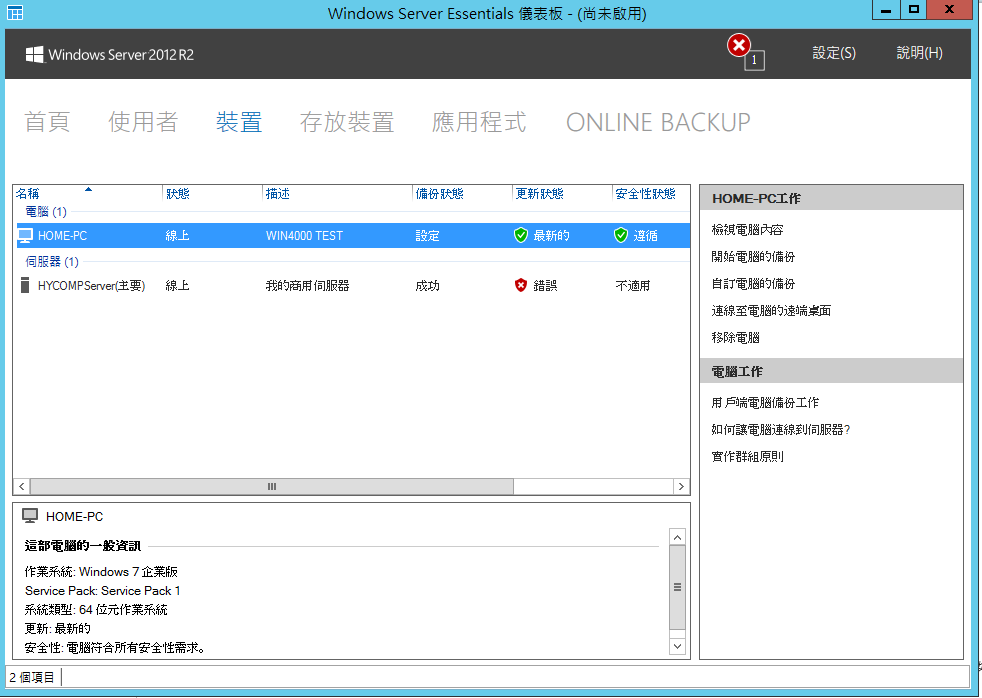Click 成功 backup status of HYCOMPServer

point(427,286)
